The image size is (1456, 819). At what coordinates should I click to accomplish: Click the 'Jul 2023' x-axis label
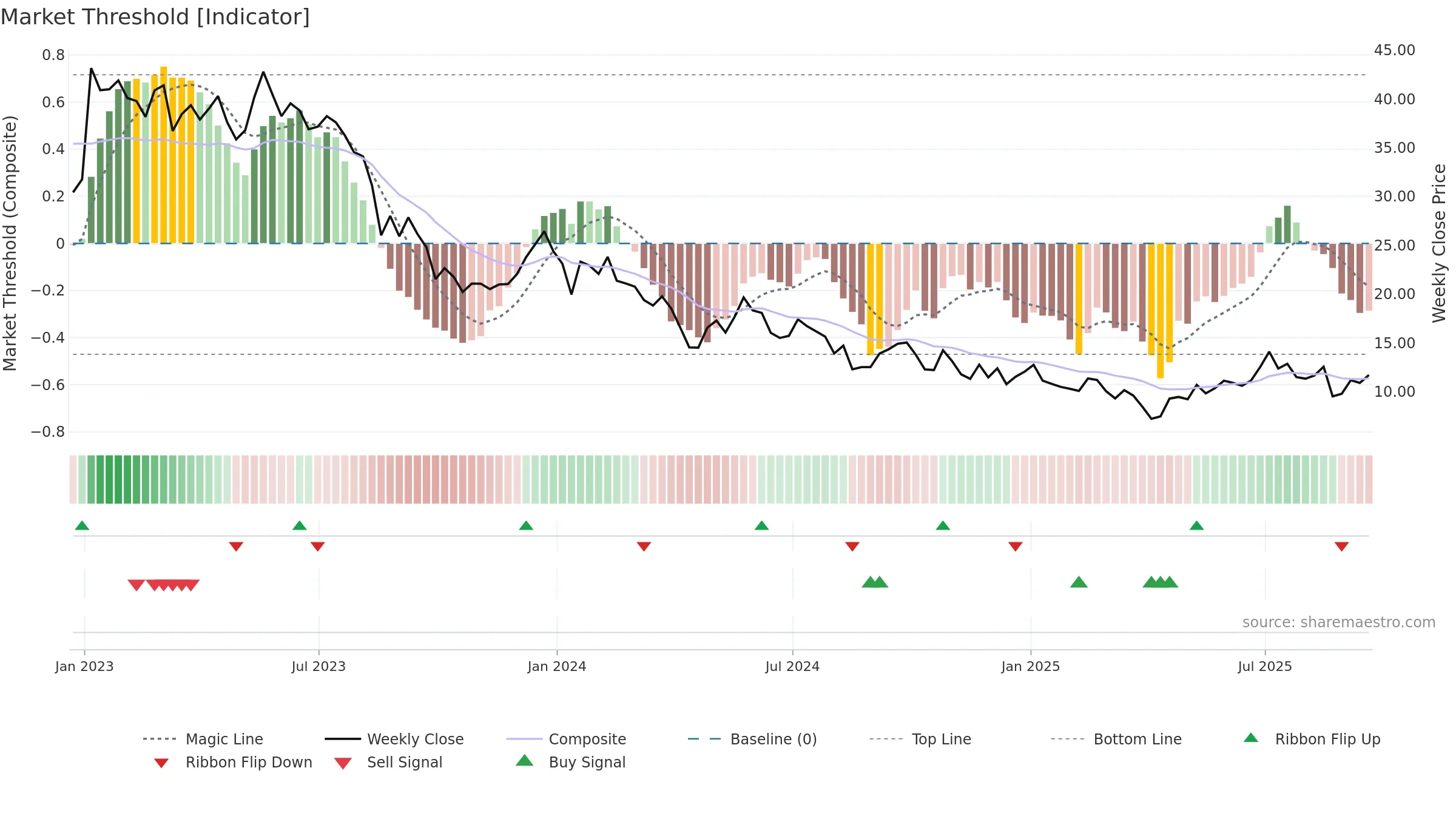tap(318, 666)
